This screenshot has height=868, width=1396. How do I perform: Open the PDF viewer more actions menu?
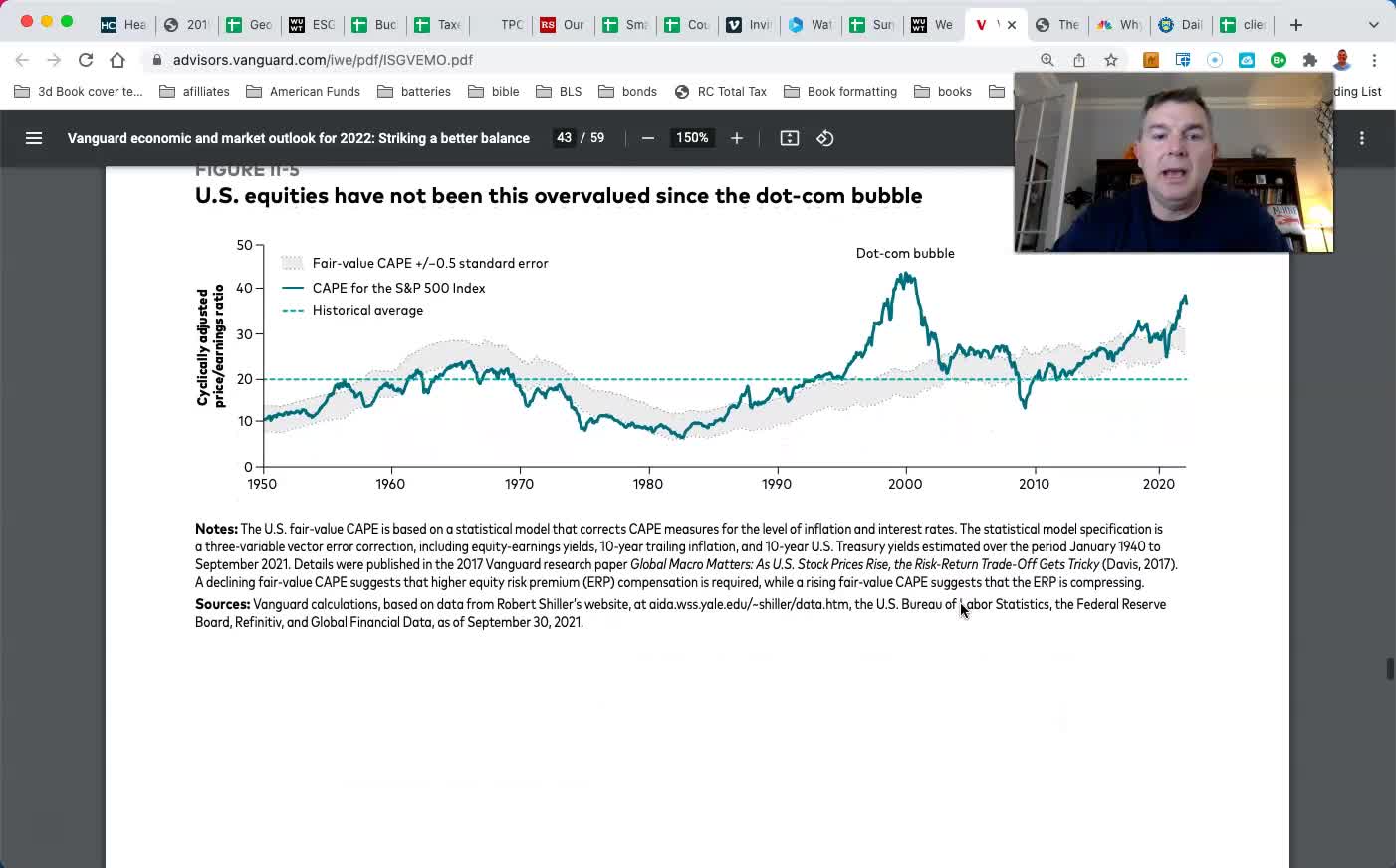[1362, 138]
